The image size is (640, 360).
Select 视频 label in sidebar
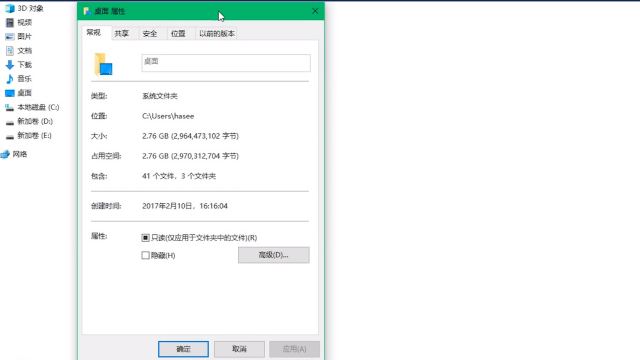click(x=24, y=22)
